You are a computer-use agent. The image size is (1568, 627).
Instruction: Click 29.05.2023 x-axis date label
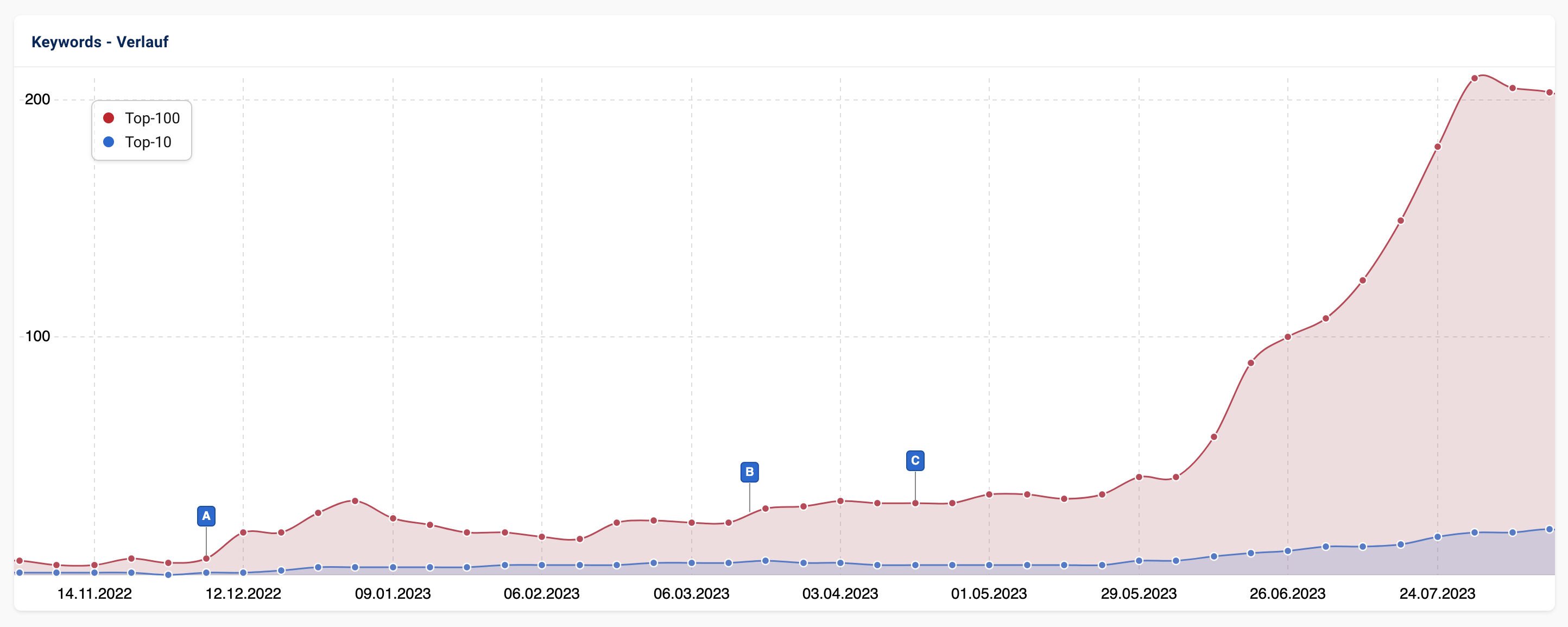pyautogui.click(x=1138, y=593)
